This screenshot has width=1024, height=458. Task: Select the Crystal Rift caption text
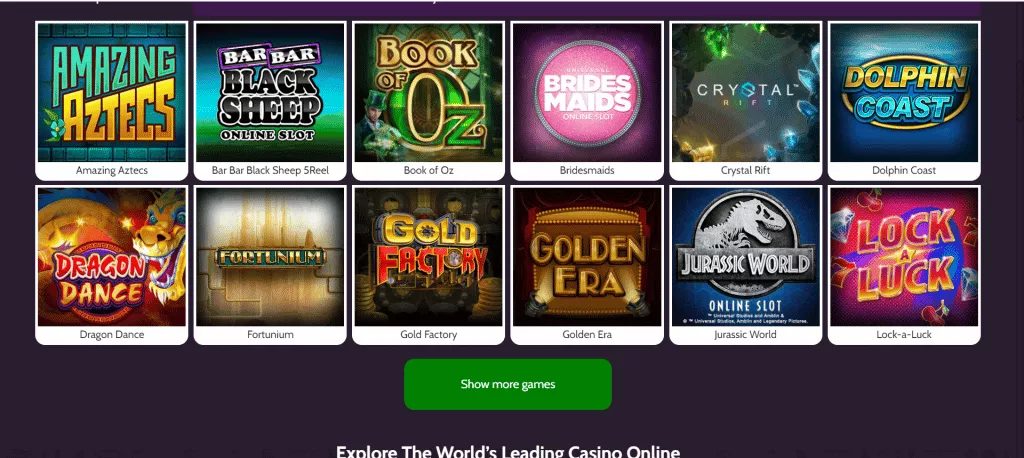pos(745,171)
